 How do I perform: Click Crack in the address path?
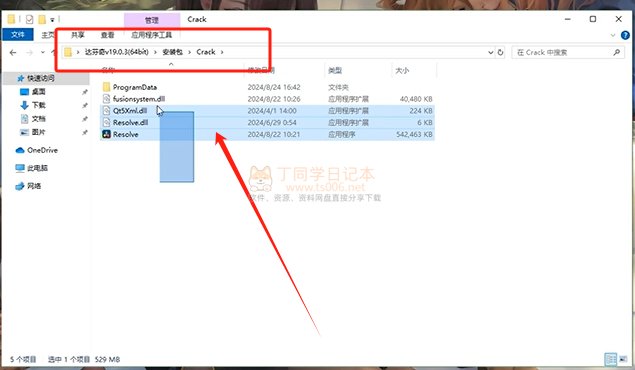[x=206, y=52]
